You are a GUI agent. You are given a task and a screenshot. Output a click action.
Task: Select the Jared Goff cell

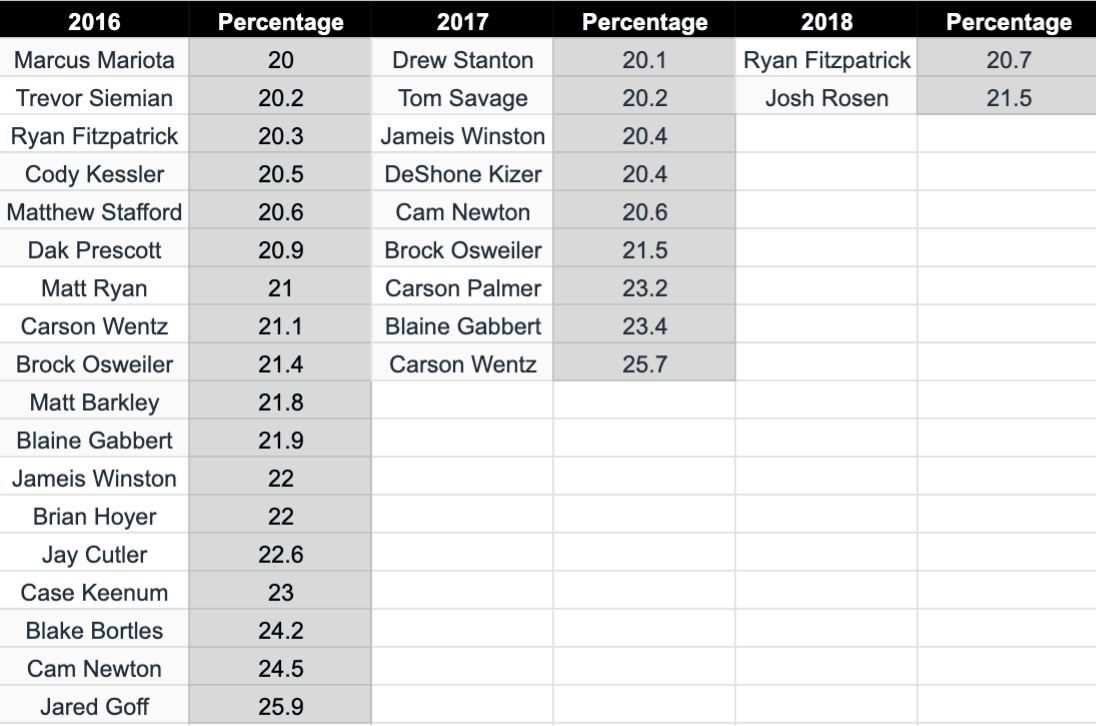pyautogui.click(x=94, y=706)
